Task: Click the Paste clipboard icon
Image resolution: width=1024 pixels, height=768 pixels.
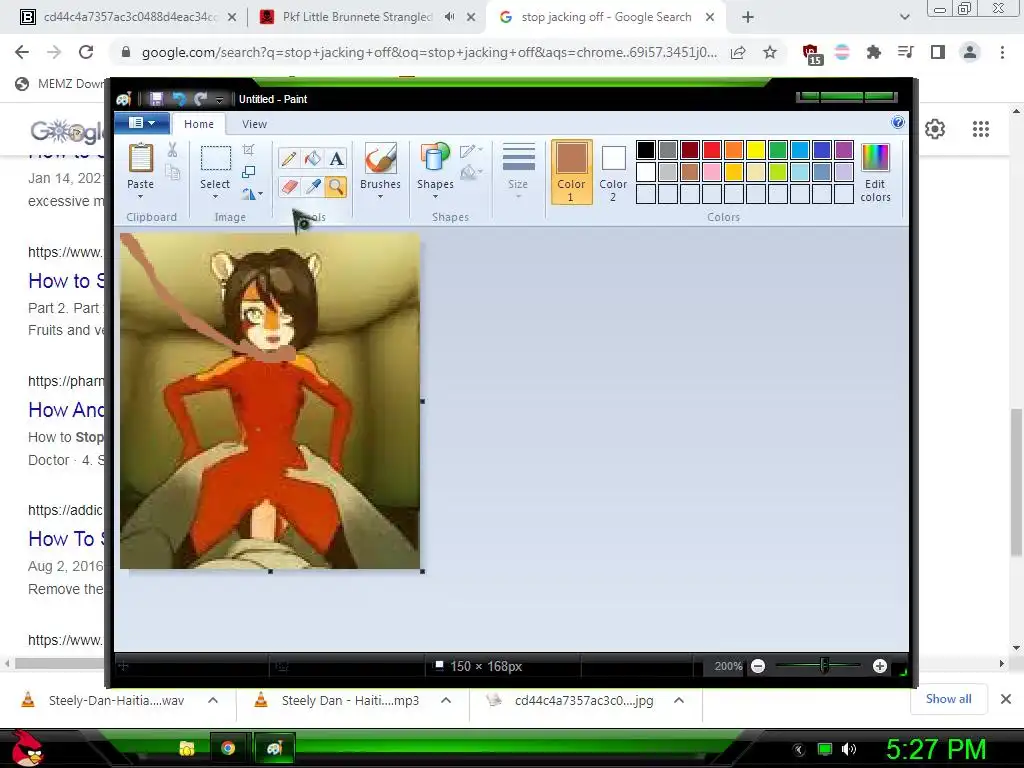Action: 140,159
